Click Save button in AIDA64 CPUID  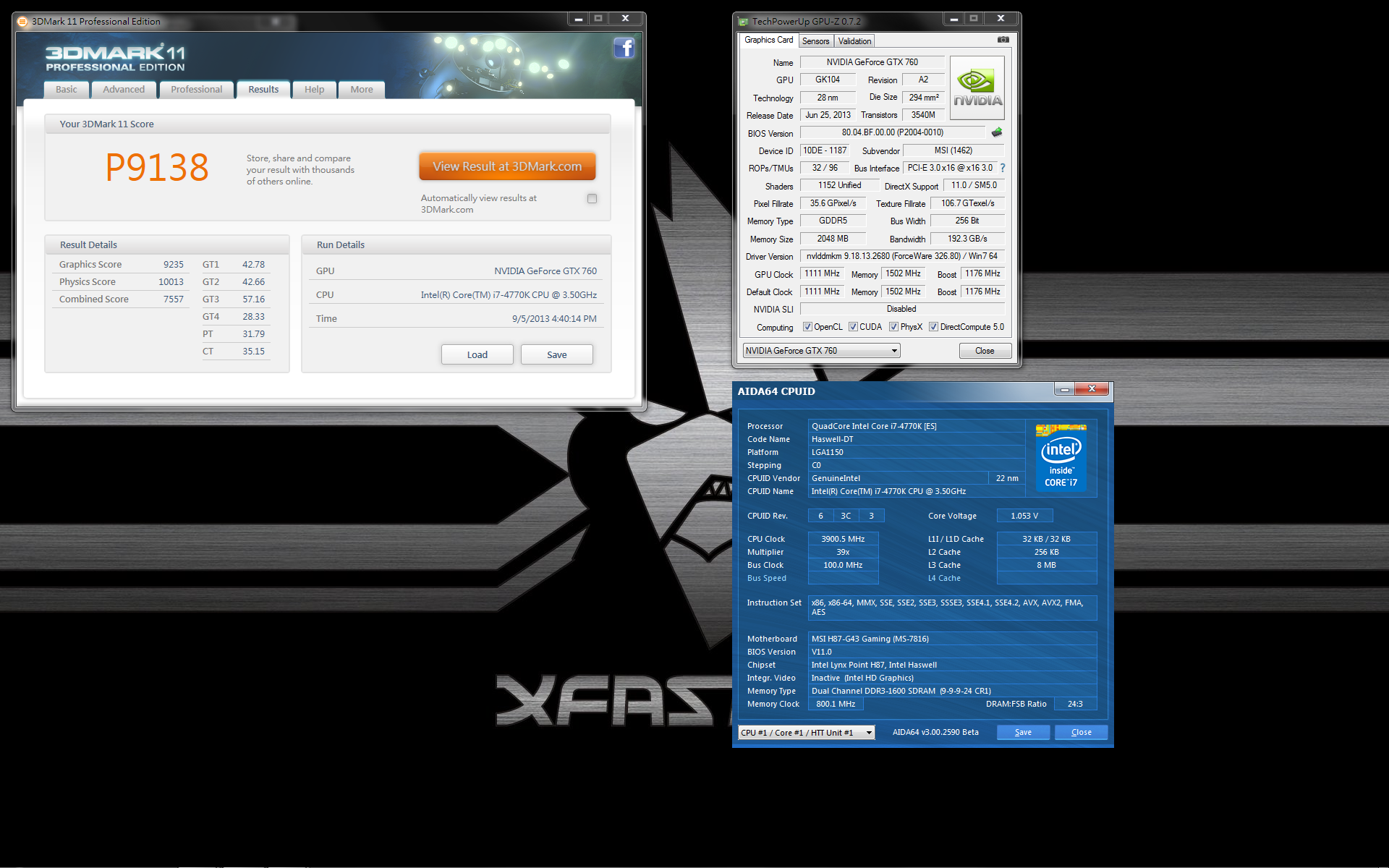1023,732
